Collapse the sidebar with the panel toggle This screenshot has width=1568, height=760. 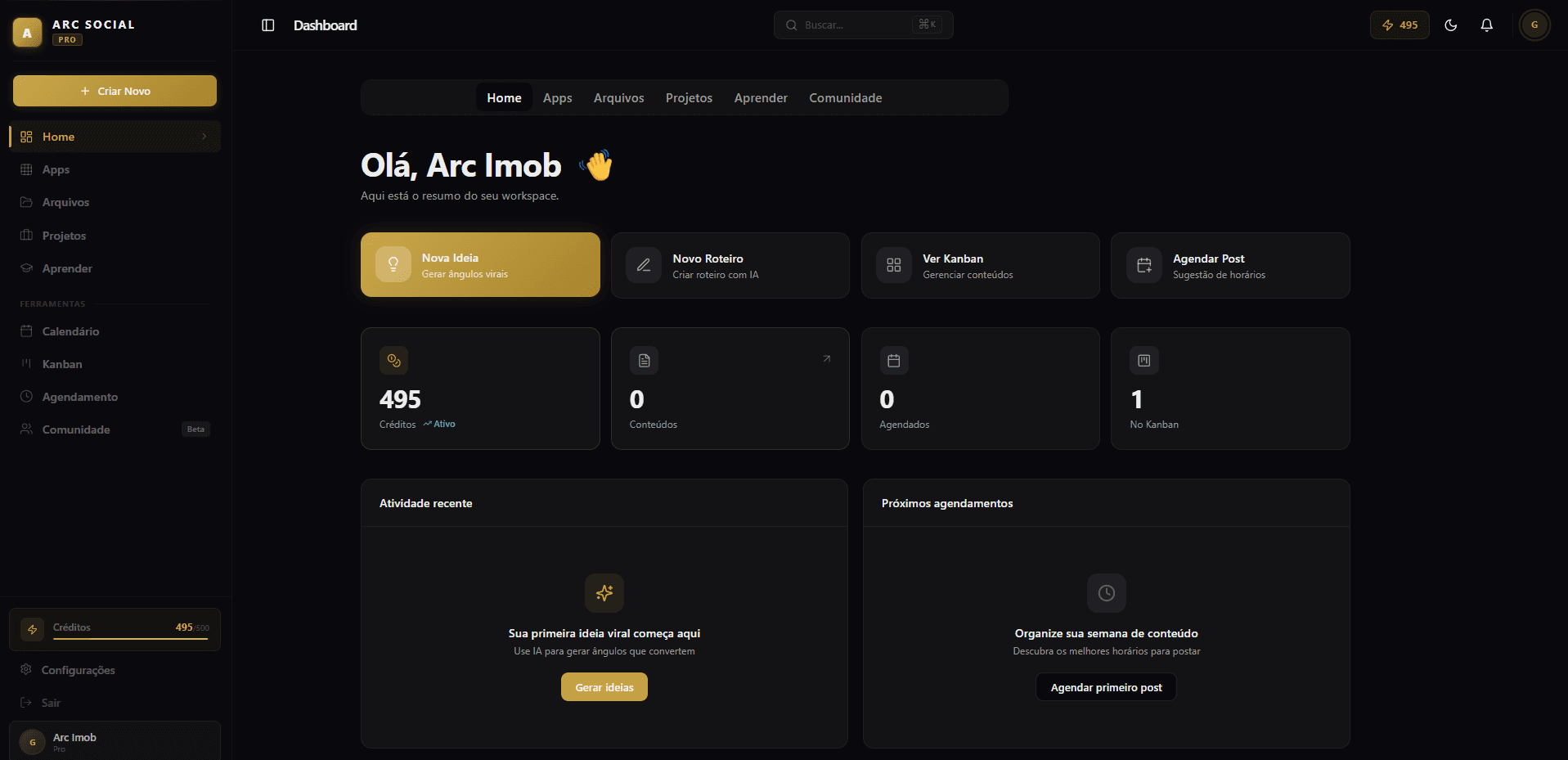pos(267,25)
